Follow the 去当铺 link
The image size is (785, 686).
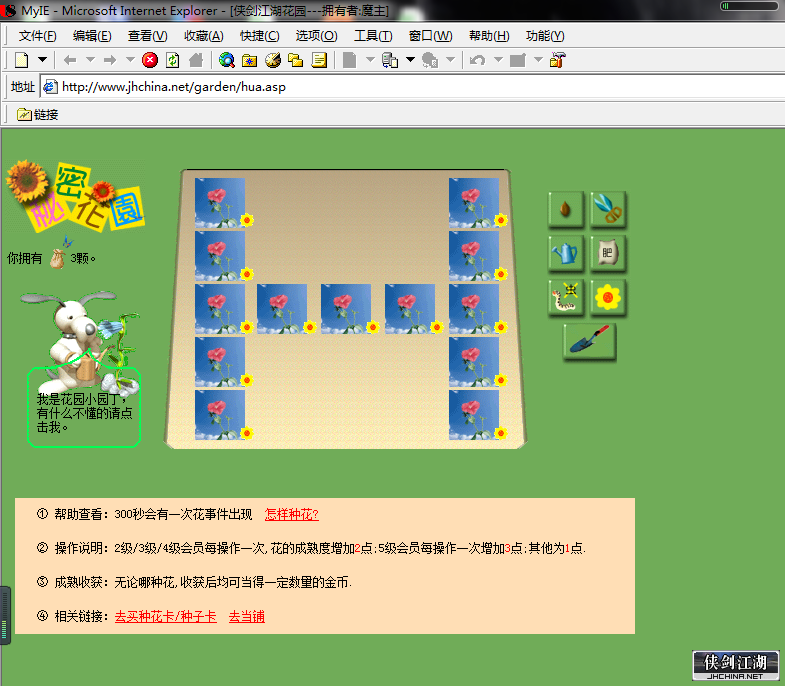click(x=247, y=617)
